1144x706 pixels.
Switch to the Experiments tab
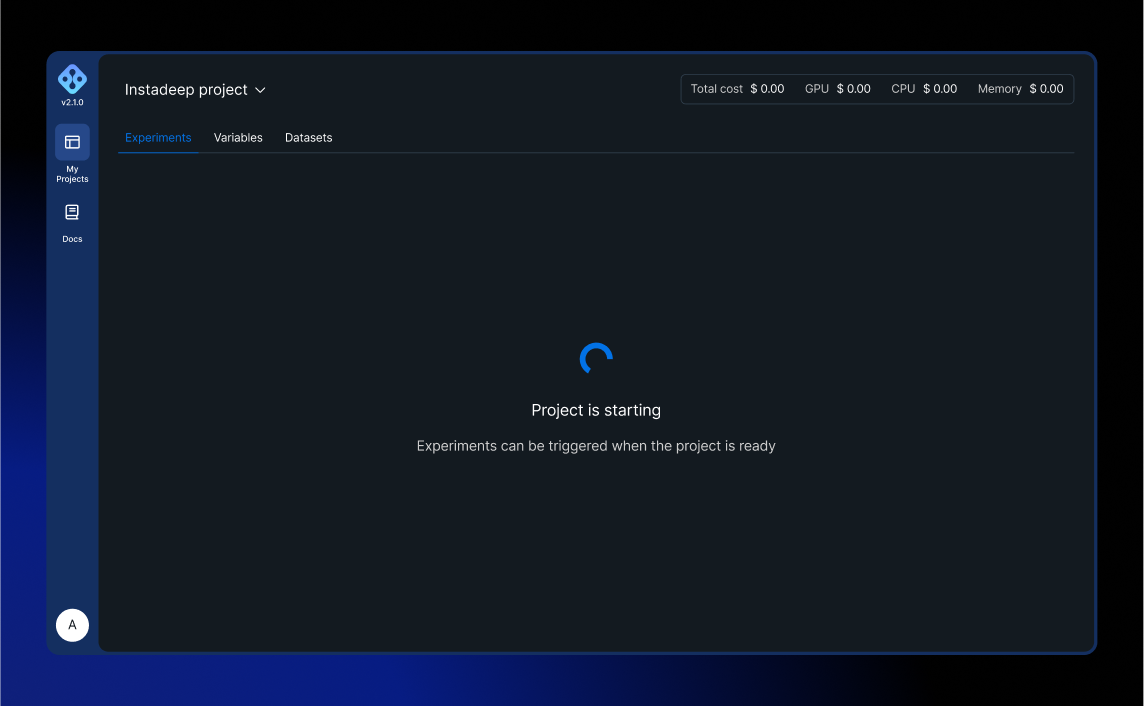tap(158, 138)
